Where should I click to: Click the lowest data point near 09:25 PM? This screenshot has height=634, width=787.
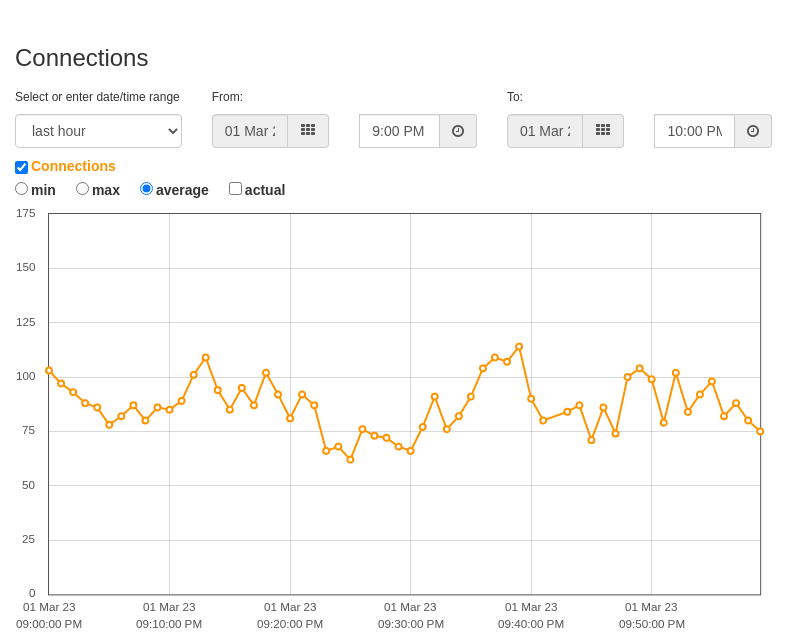(x=350, y=459)
